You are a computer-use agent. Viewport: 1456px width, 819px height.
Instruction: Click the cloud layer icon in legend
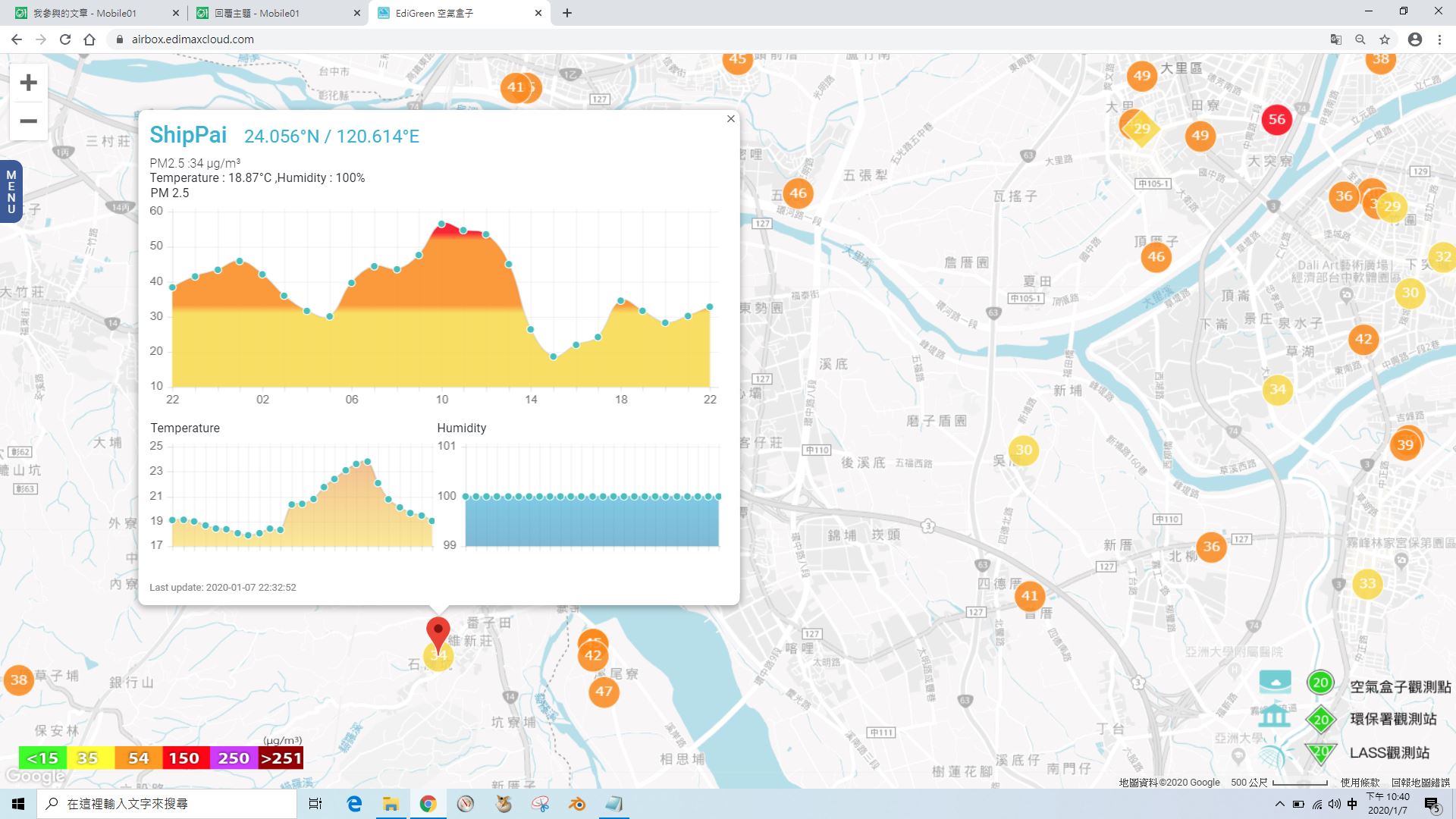[x=1275, y=681]
